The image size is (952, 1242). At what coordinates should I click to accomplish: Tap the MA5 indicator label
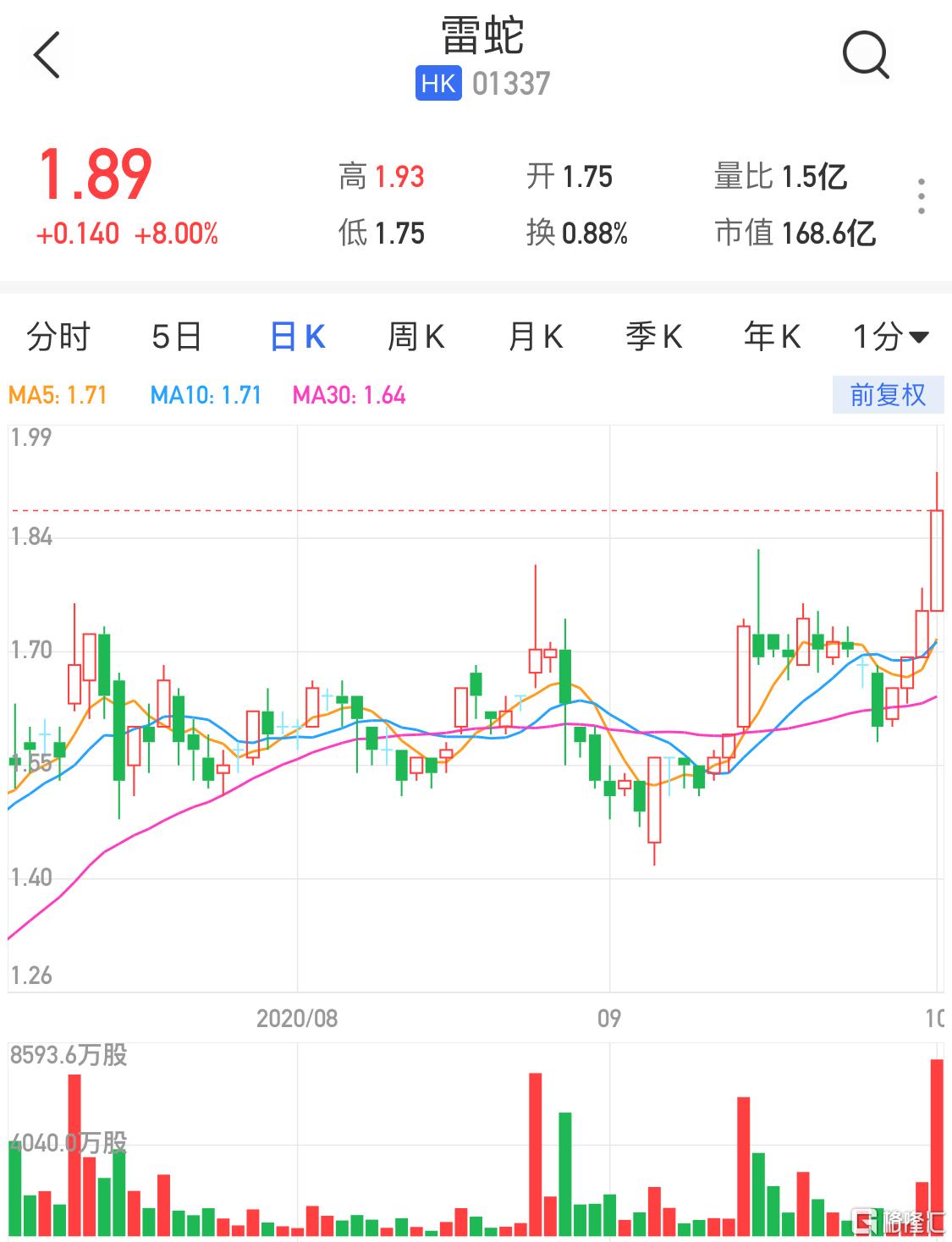click(x=58, y=395)
